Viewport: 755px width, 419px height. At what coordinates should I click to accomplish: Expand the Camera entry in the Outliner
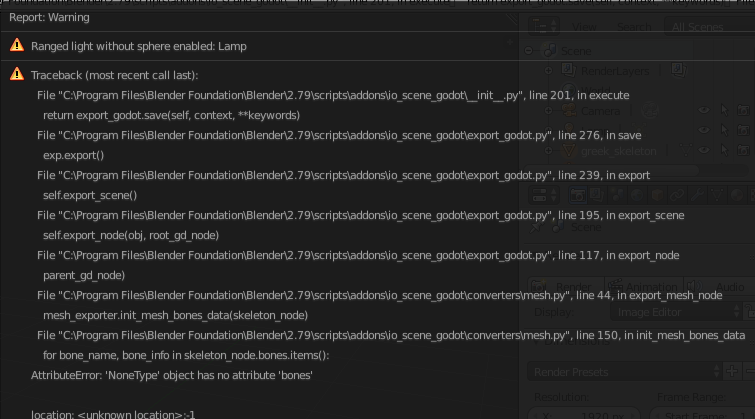(x=548, y=111)
